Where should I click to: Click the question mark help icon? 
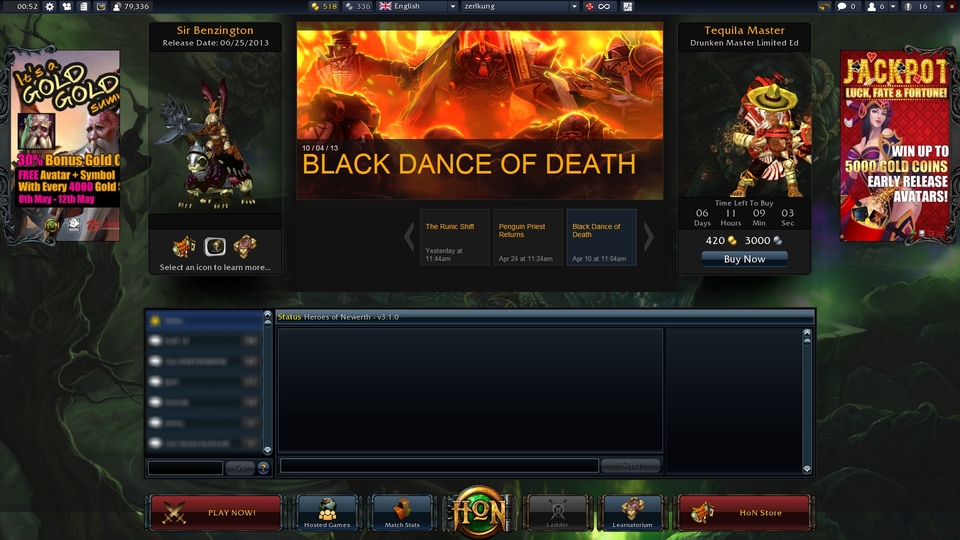263,468
